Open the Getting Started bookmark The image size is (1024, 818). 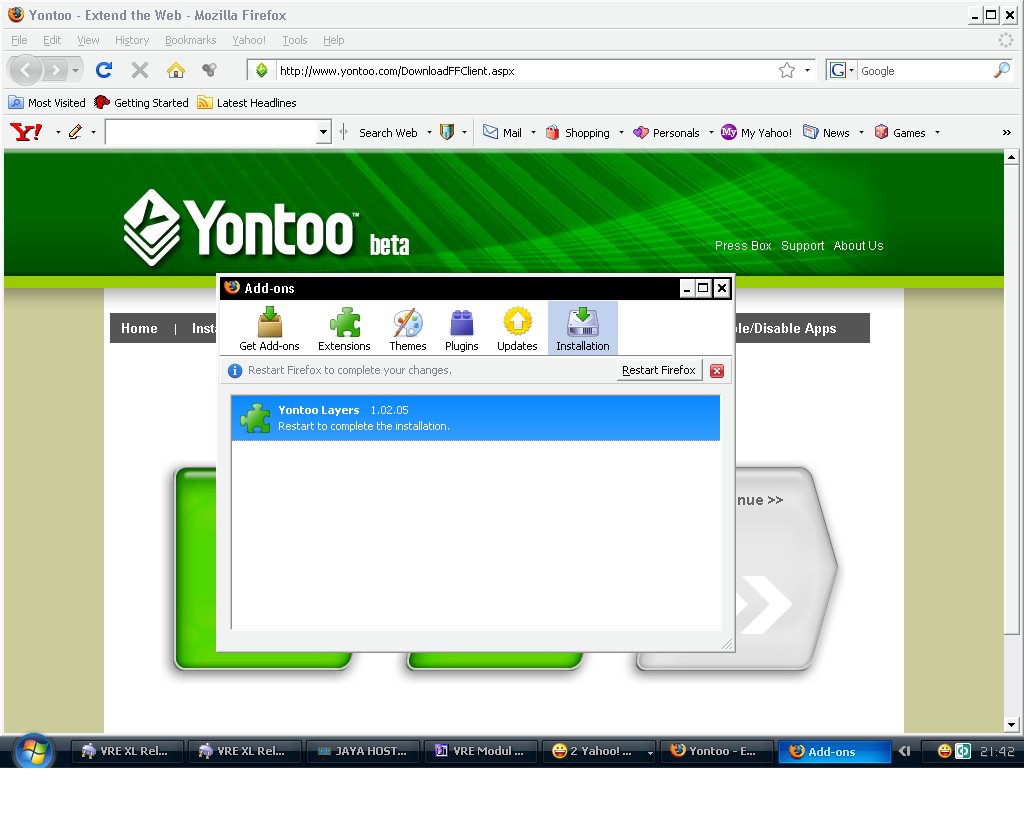(x=141, y=102)
